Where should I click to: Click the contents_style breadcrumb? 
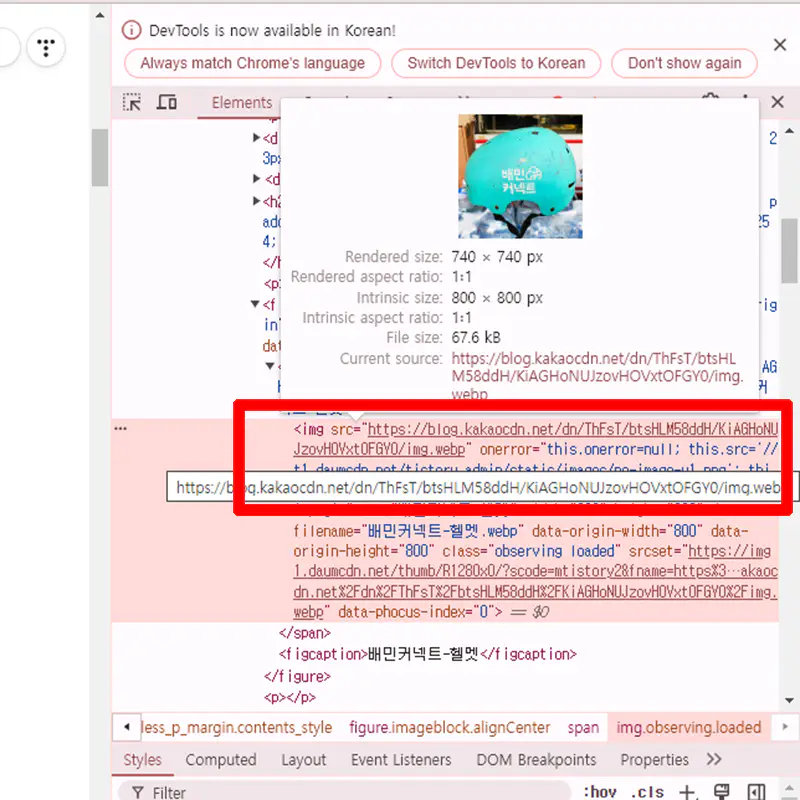pos(236,728)
